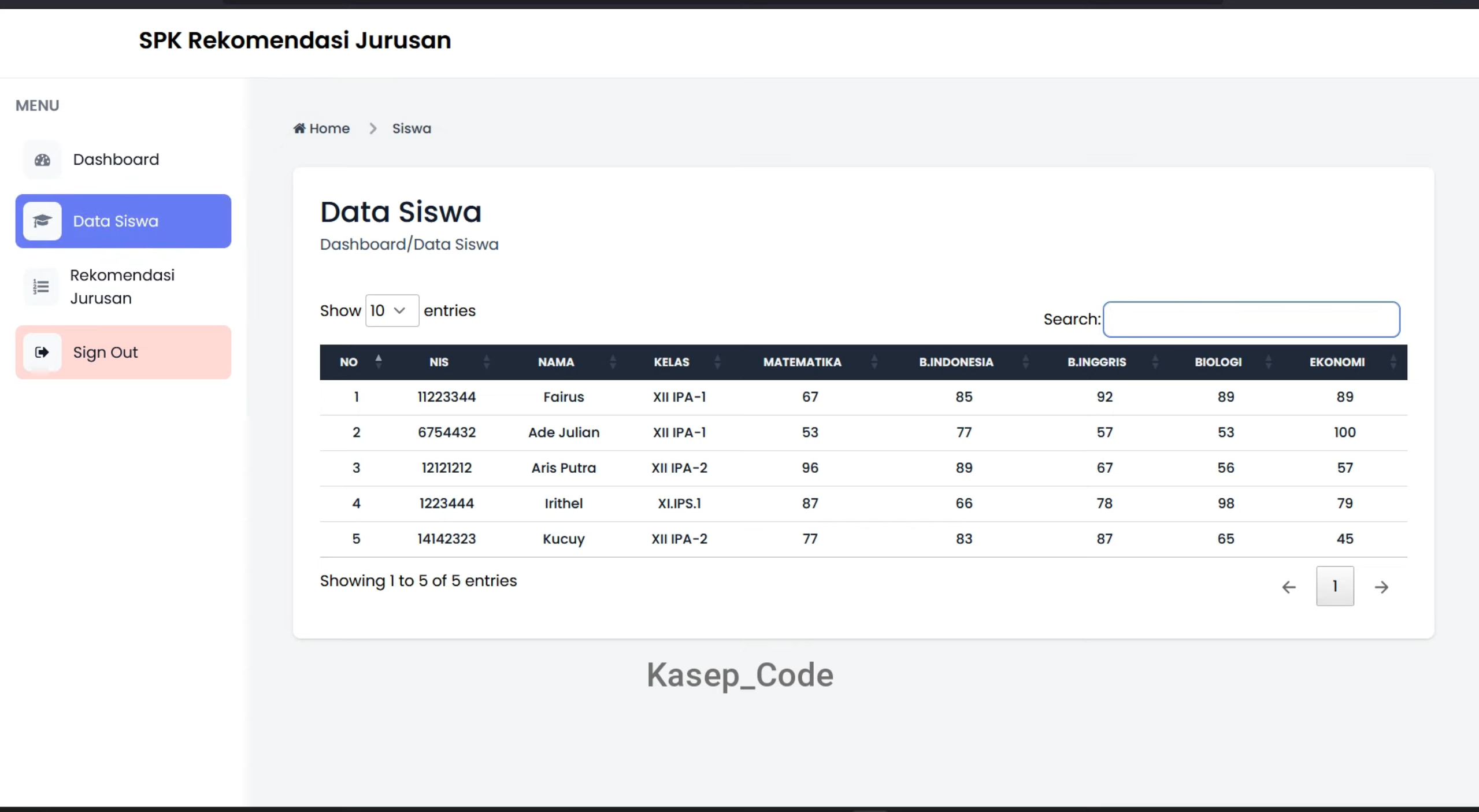Sort by KELAS column arrows

(x=717, y=362)
